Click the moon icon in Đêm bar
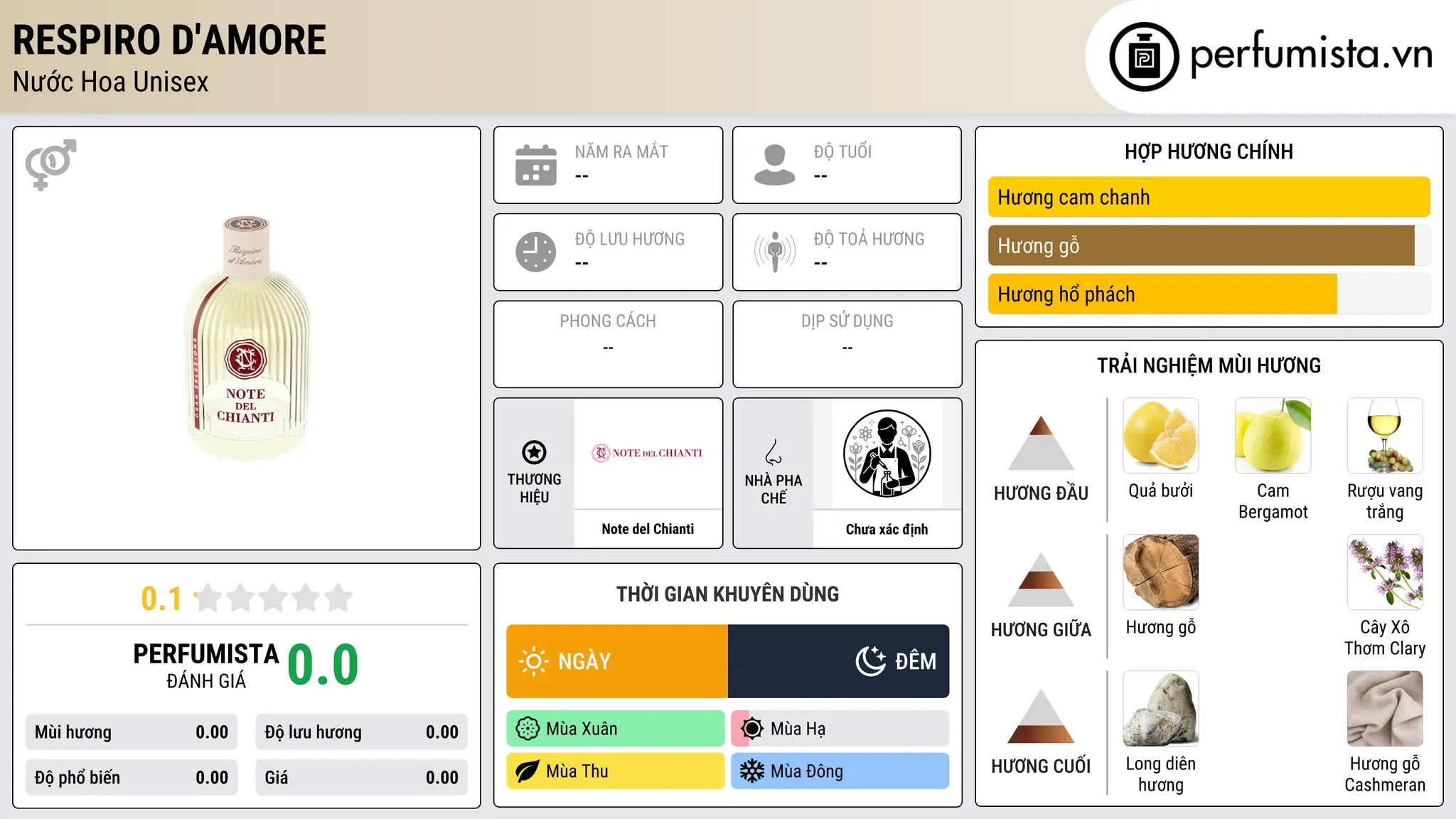The image size is (1456, 819). coord(871,661)
